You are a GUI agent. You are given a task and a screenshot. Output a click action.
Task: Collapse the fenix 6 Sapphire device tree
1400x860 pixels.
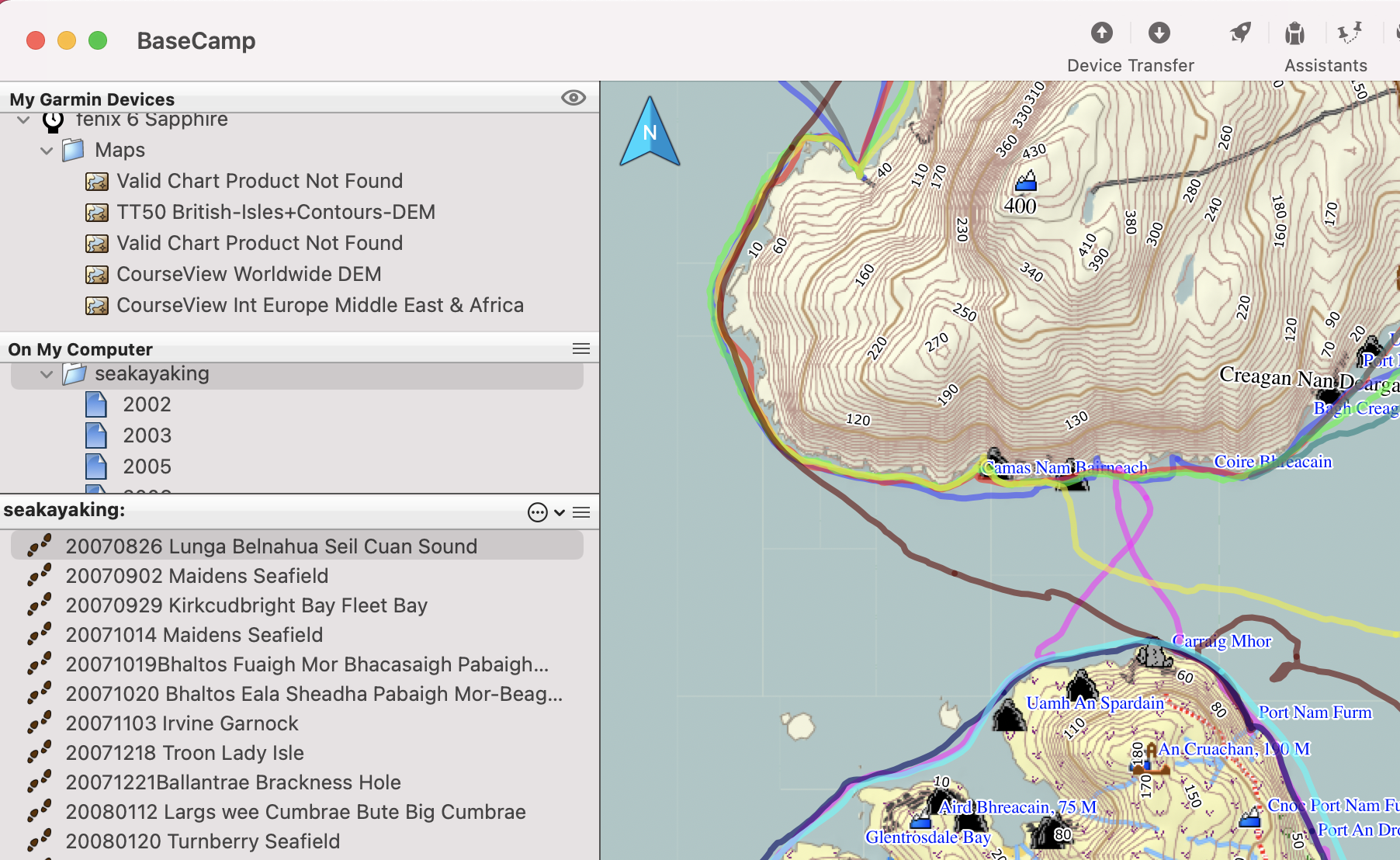(23, 120)
